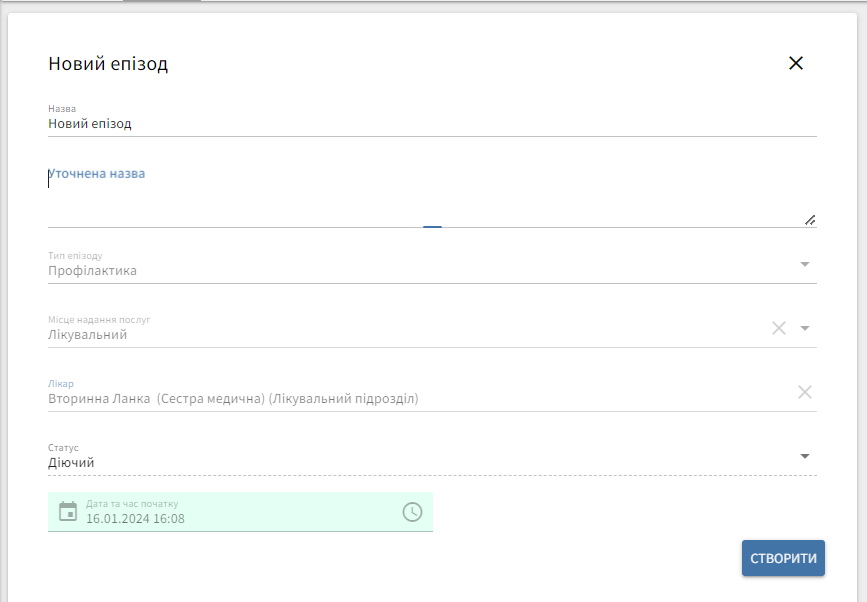867x602 pixels.
Task: Click the Новий епізод dialog heading
Action: [x=108, y=64]
